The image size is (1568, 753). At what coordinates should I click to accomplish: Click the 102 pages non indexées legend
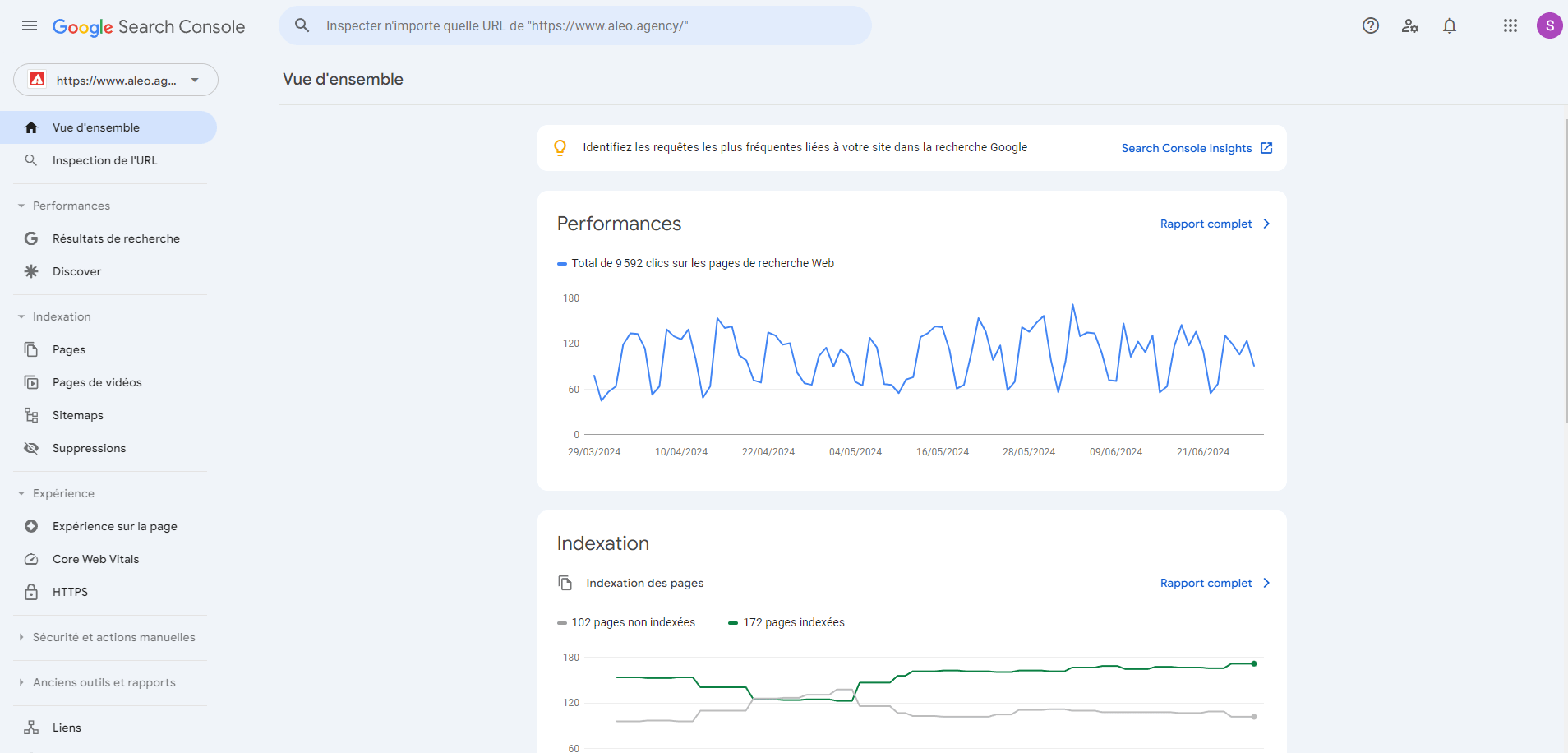(x=626, y=622)
